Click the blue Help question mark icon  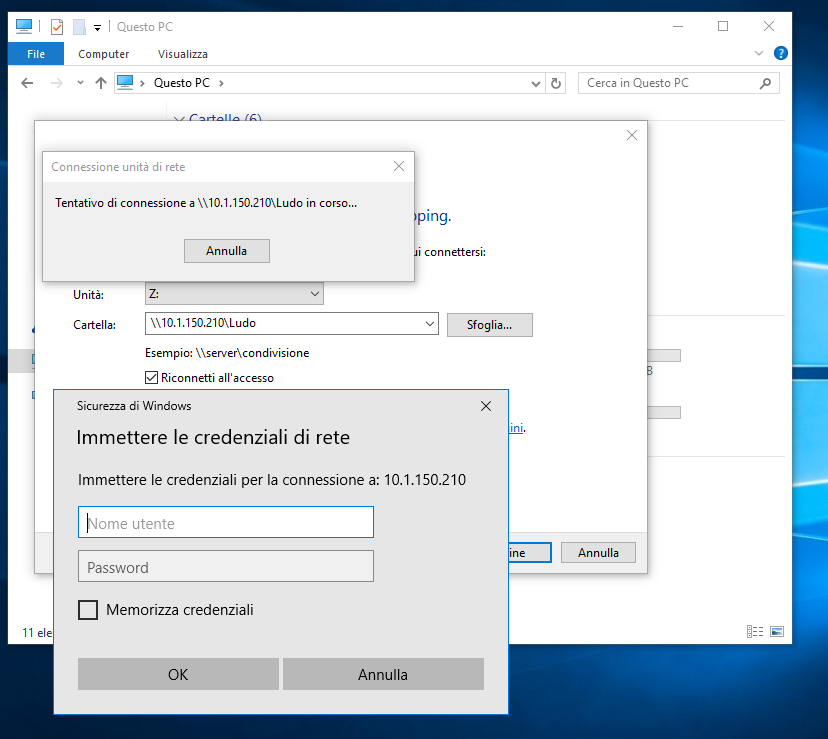coord(781,53)
